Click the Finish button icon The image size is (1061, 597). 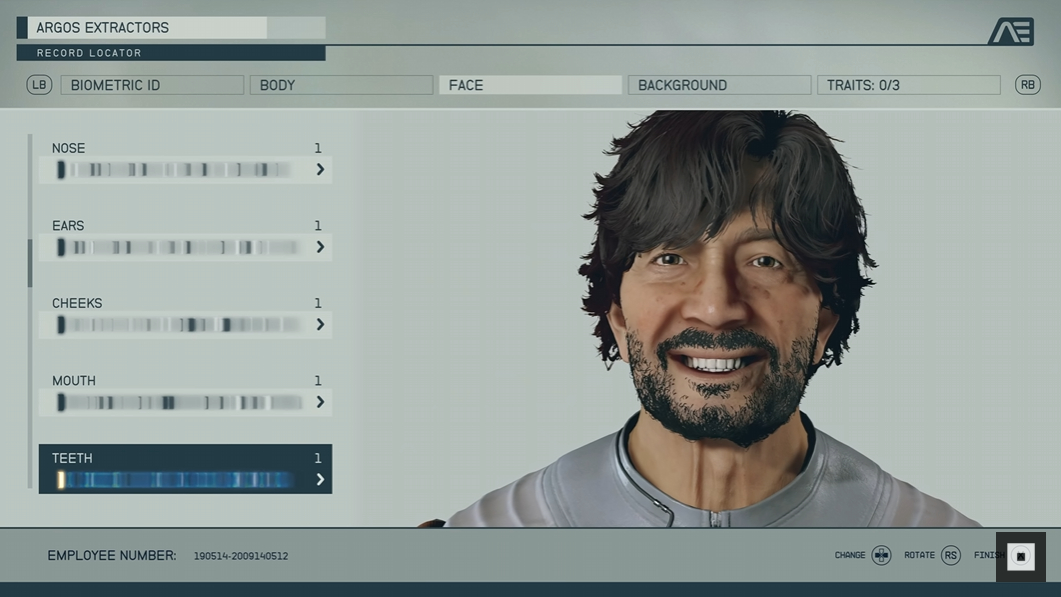[x=1020, y=556]
